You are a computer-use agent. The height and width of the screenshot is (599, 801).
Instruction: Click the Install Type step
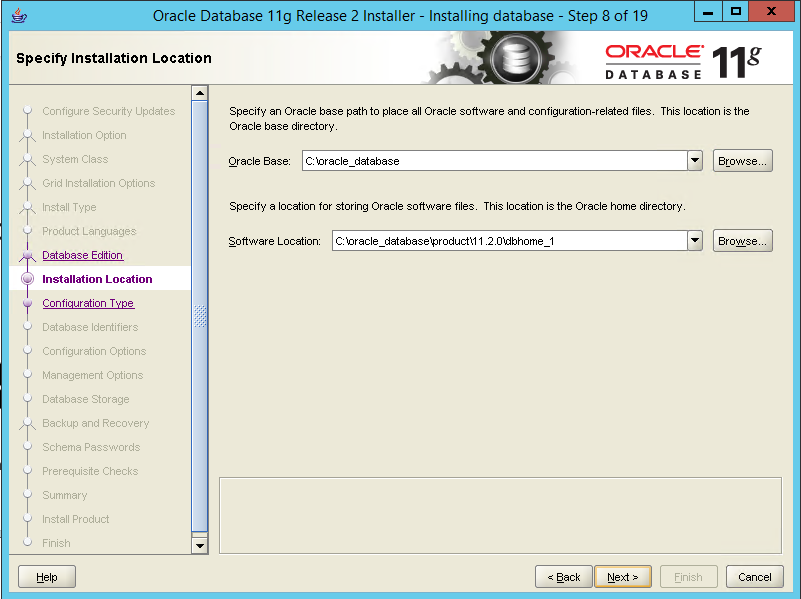coord(69,207)
